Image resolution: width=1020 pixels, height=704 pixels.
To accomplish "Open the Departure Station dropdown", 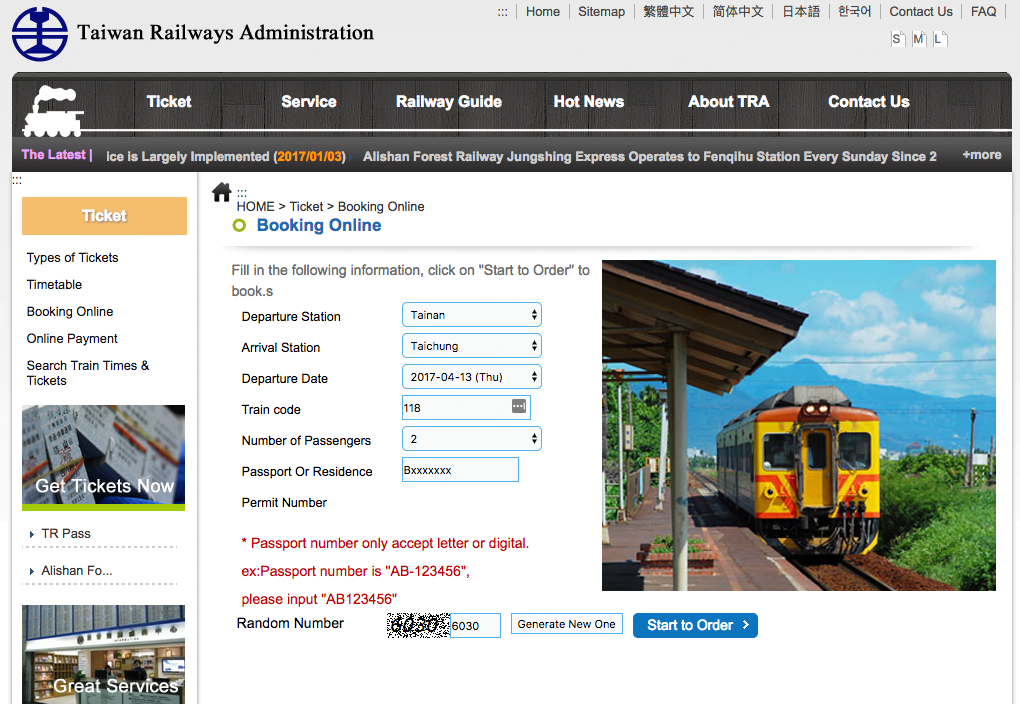I will click(472, 315).
